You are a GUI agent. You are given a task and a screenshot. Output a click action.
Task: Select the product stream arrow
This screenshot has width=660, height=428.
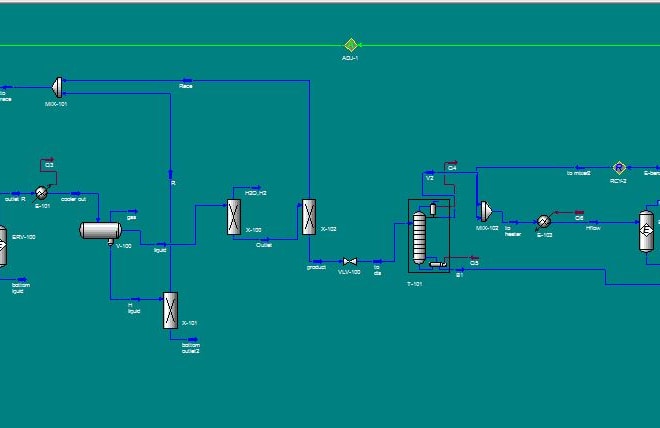tap(318, 261)
